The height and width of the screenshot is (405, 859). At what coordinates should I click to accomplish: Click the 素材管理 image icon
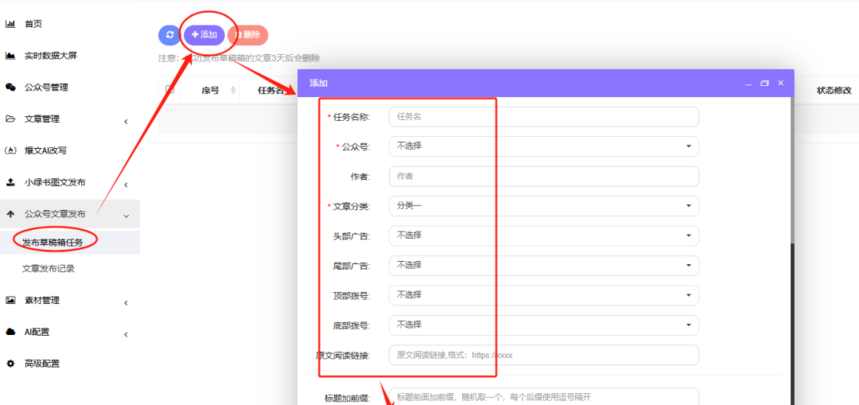pyautogui.click(x=10, y=300)
